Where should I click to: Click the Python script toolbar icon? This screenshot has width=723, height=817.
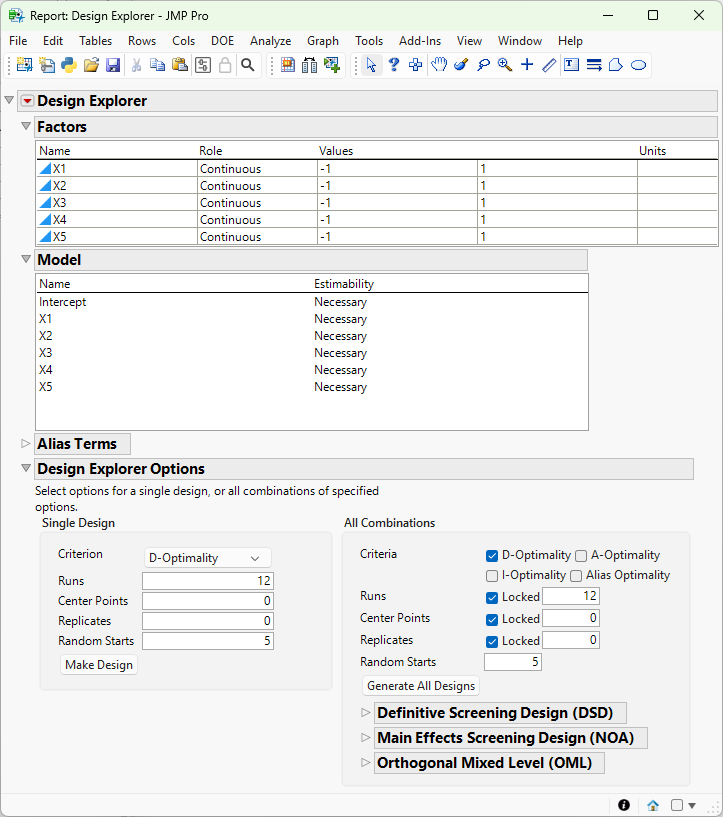click(69, 65)
